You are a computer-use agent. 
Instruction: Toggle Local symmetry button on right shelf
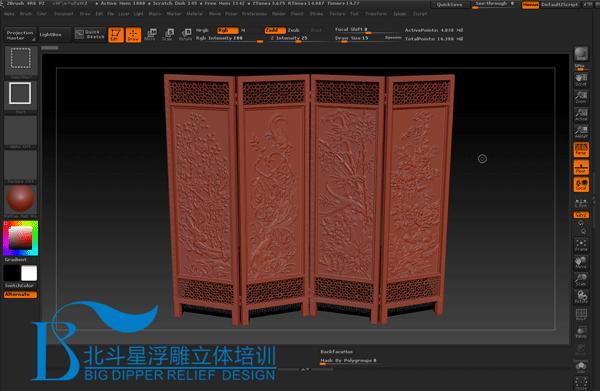point(581,185)
